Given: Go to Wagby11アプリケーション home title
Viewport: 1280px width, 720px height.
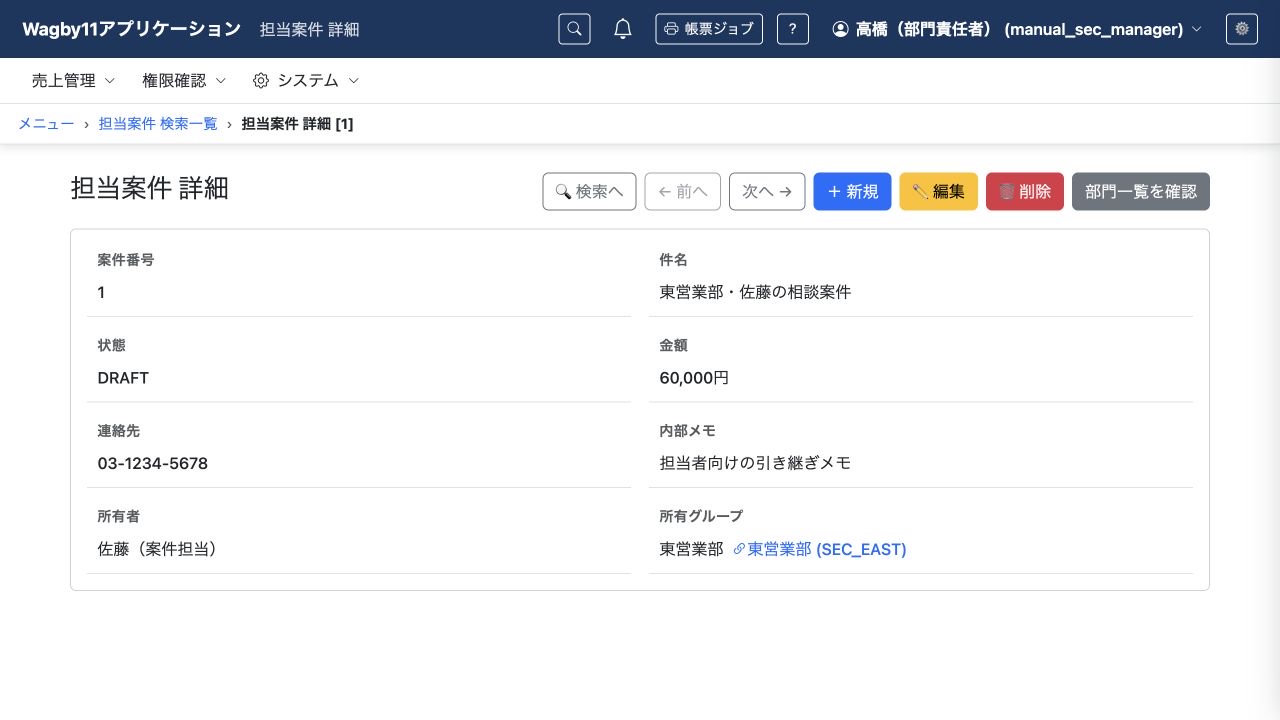Looking at the screenshot, I should click(131, 29).
